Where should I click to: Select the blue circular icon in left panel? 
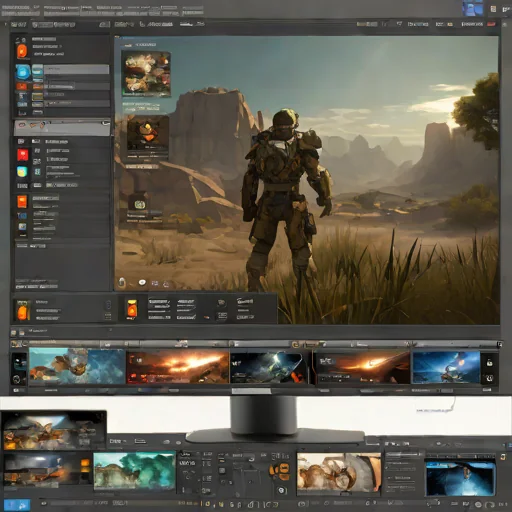click(23, 72)
